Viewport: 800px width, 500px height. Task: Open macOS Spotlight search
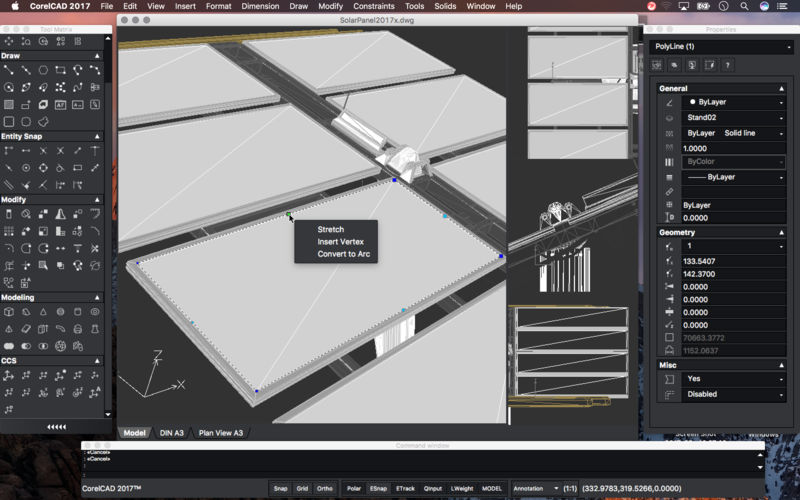pyautogui.click(x=744, y=6)
